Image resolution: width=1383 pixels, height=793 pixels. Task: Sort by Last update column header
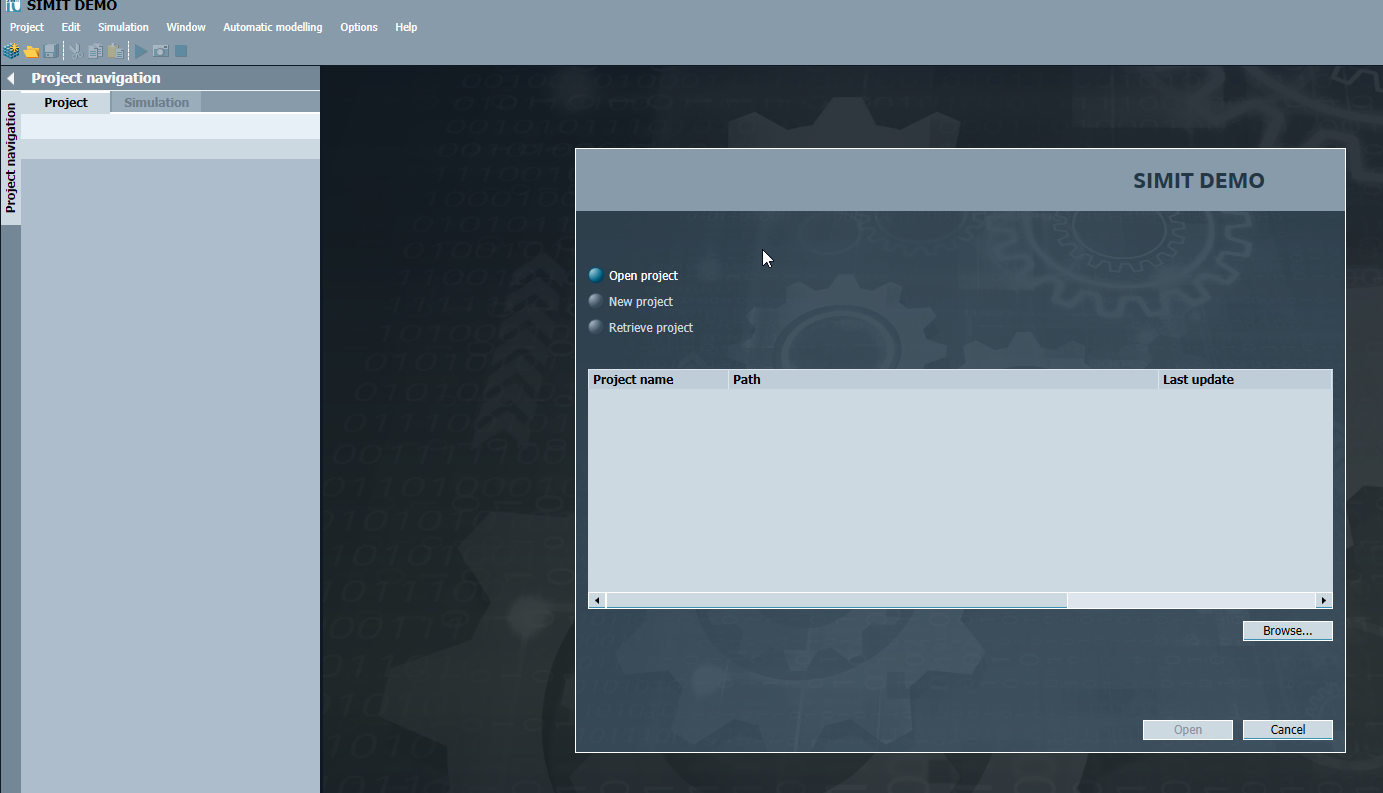(1245, 380)
